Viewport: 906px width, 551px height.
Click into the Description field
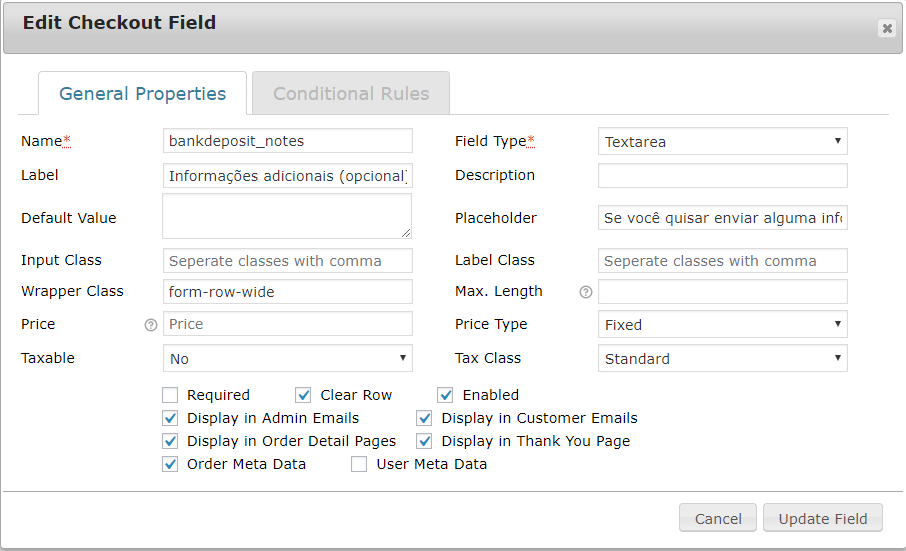pos(722,176)
